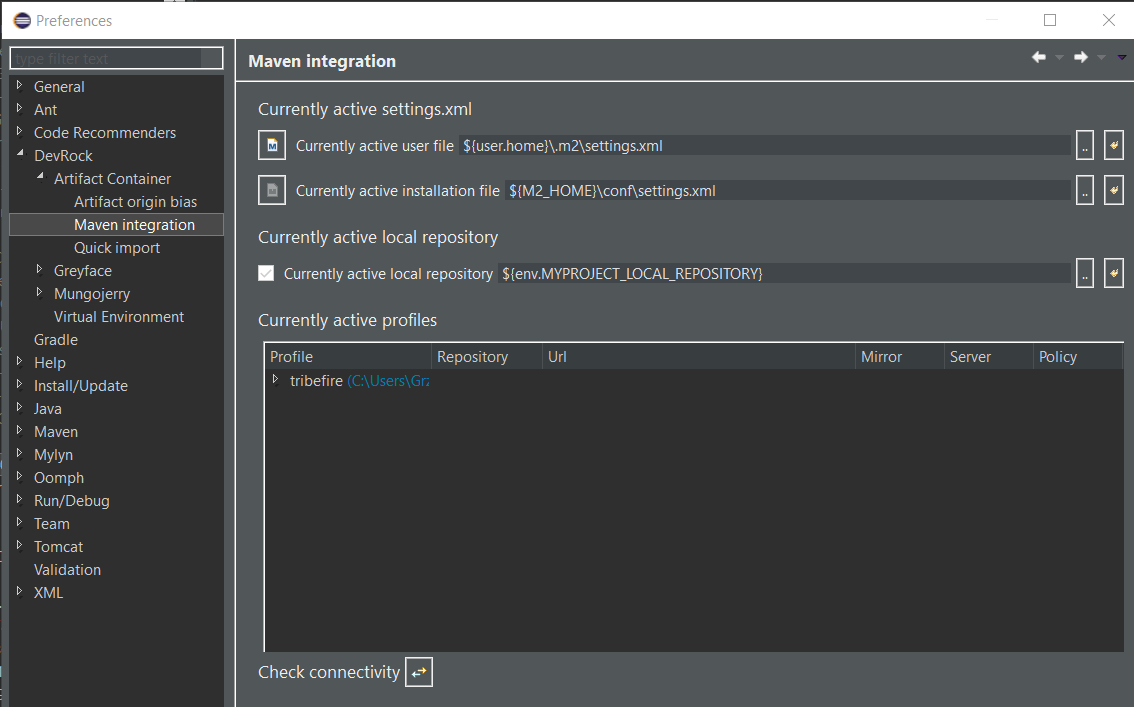Expand the Greyface tree node
This screenshot has width=1134, height=707.
(40, 270)
